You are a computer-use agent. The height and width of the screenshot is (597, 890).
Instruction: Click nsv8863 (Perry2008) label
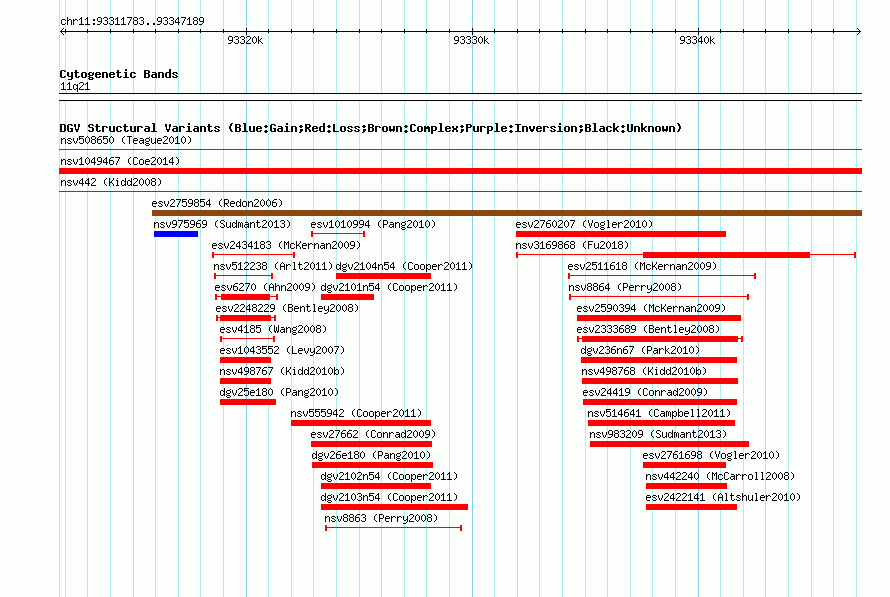point(381,518)
